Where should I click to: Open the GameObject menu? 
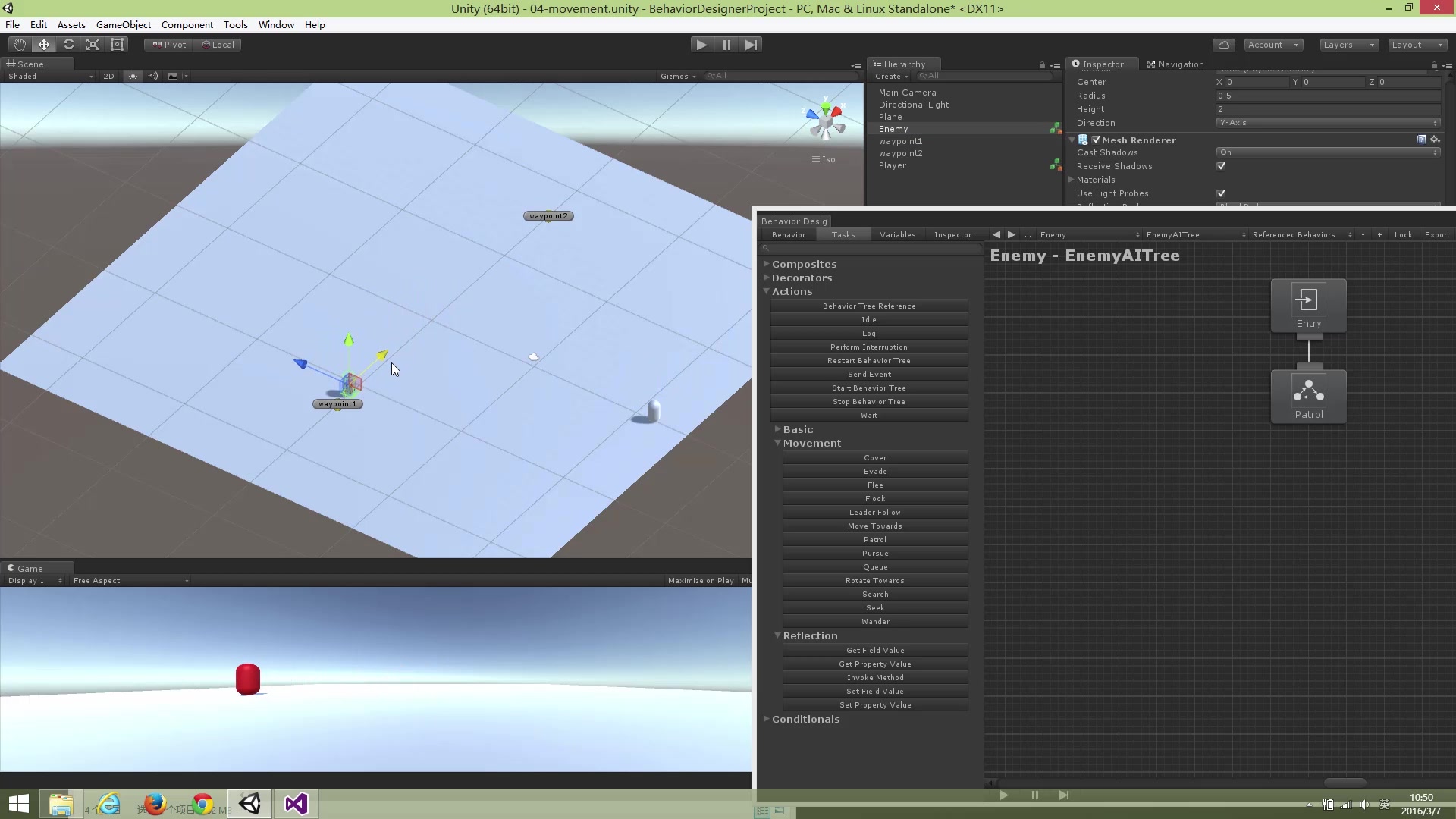[123, 24]
